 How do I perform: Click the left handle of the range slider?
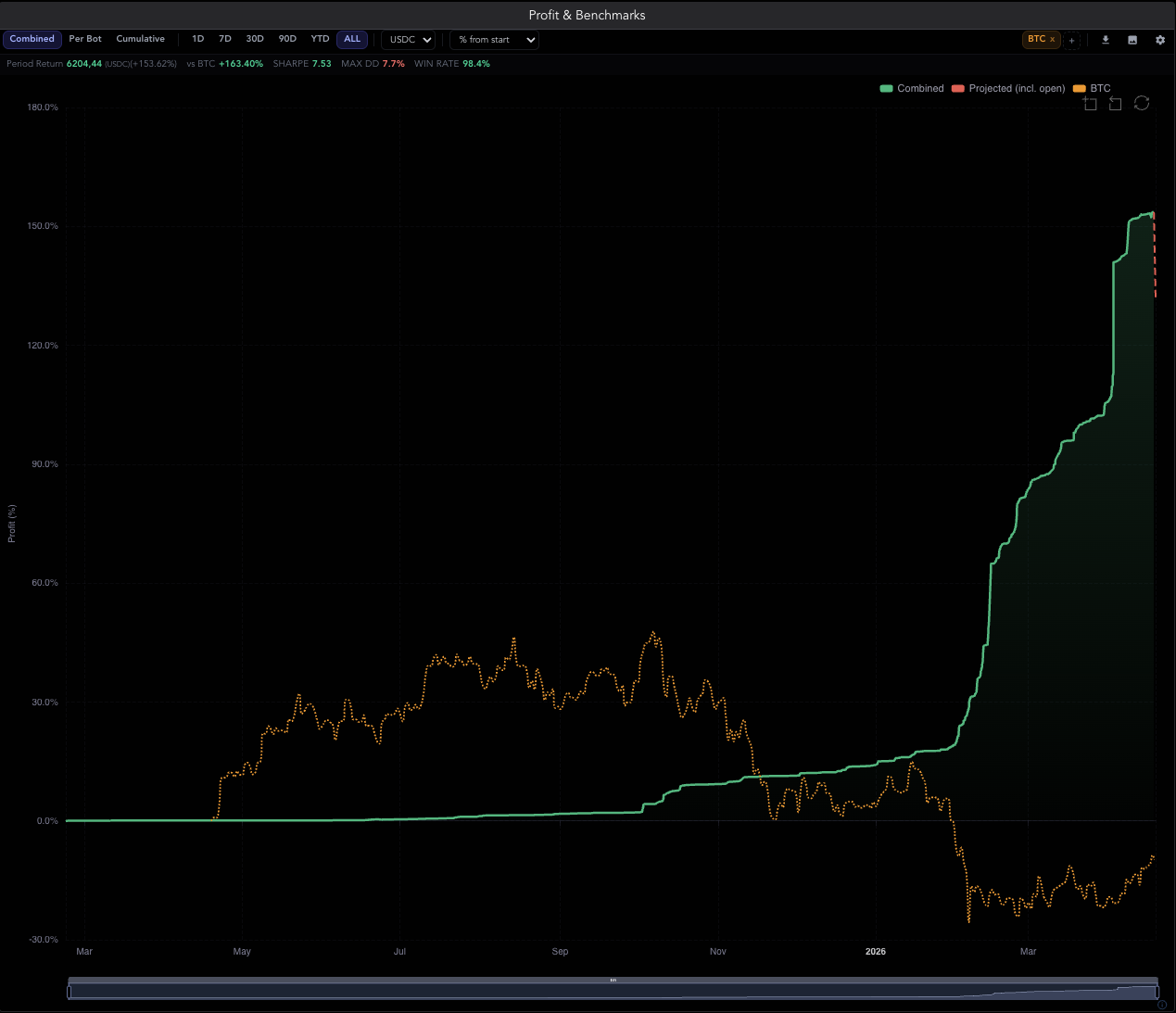69,992
